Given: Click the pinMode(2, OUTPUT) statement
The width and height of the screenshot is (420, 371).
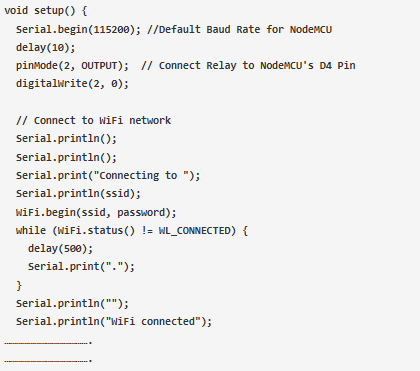Looking at the screenshot, I should tap(72, 65).
